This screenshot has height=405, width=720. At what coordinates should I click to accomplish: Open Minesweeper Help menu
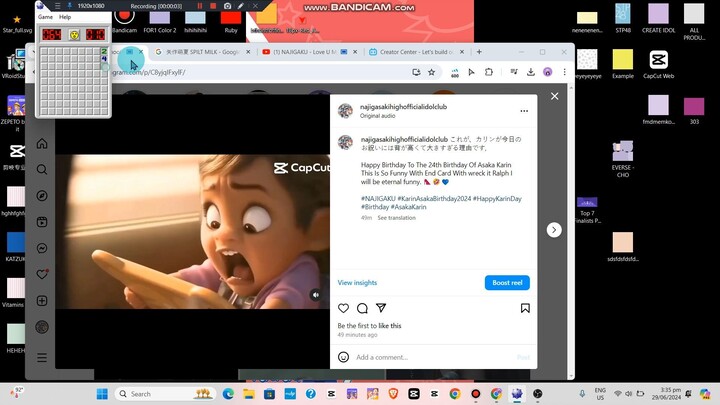[65, 17]
